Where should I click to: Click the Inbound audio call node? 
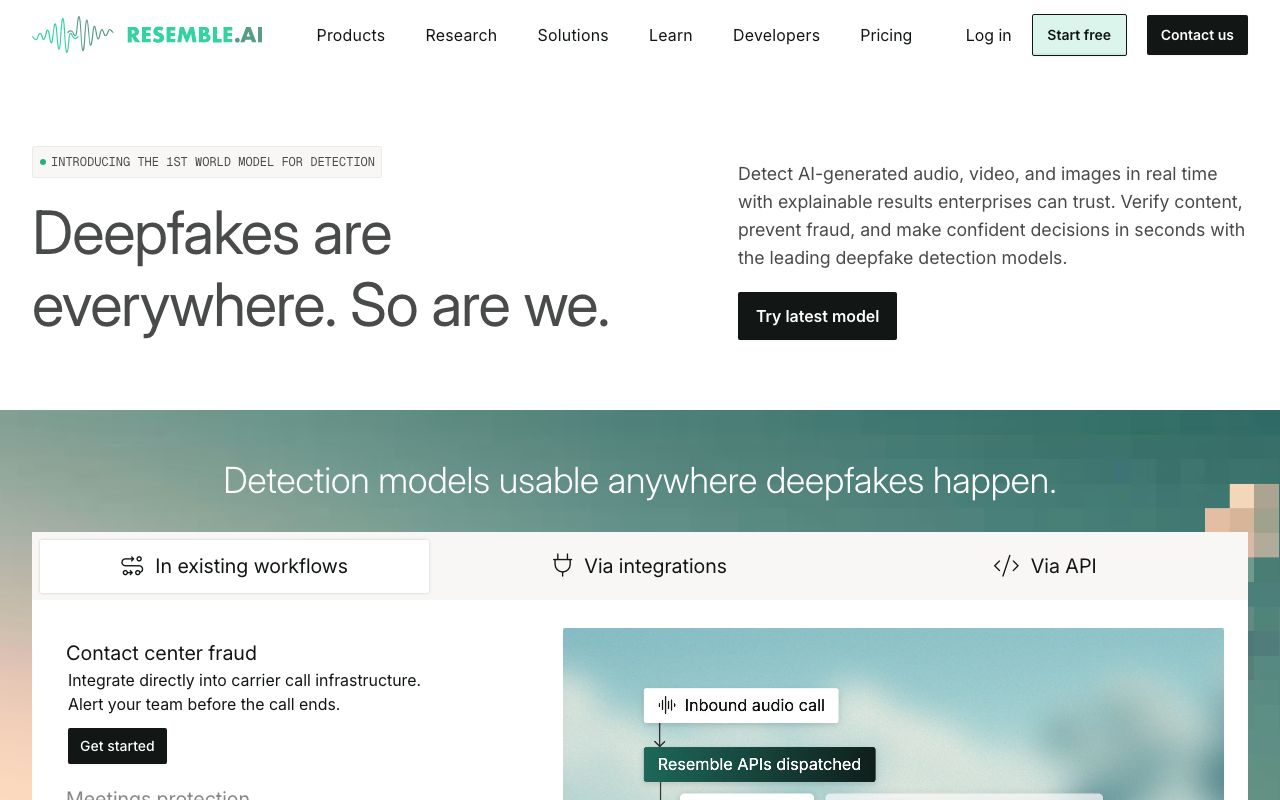tap(741, 705)
